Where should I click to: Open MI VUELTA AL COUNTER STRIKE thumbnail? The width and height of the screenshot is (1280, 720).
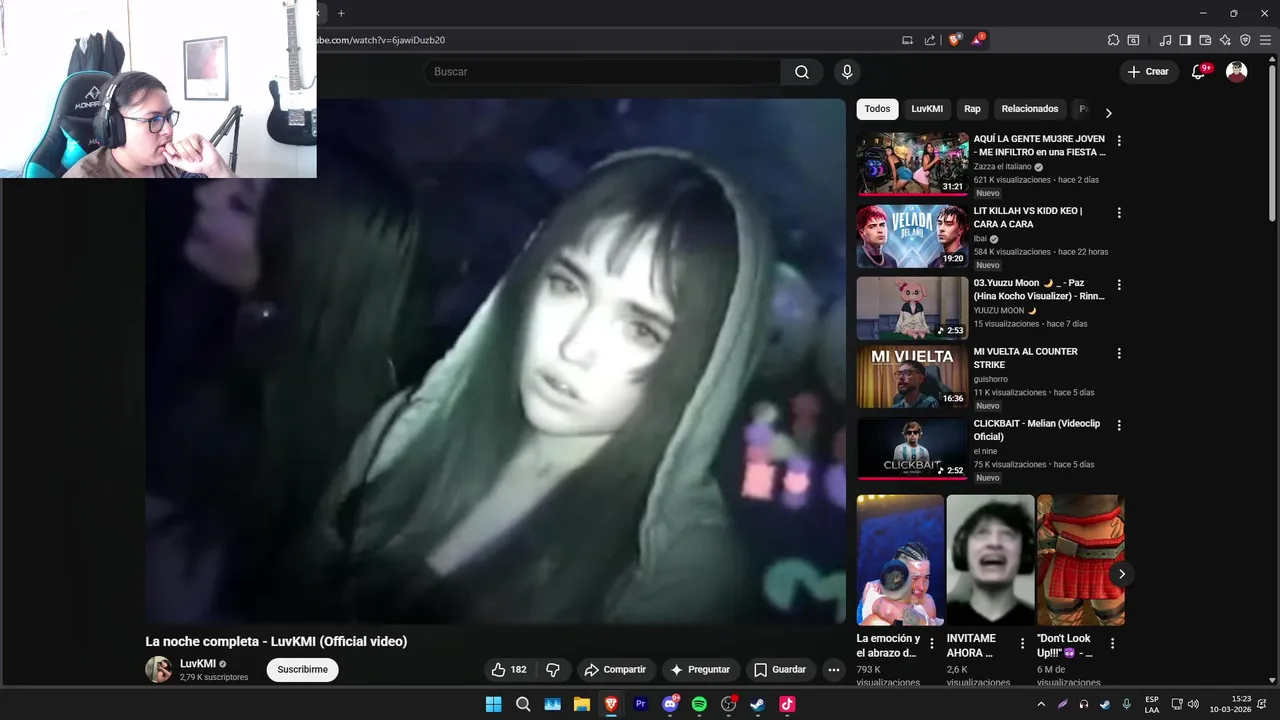[913, 376]
